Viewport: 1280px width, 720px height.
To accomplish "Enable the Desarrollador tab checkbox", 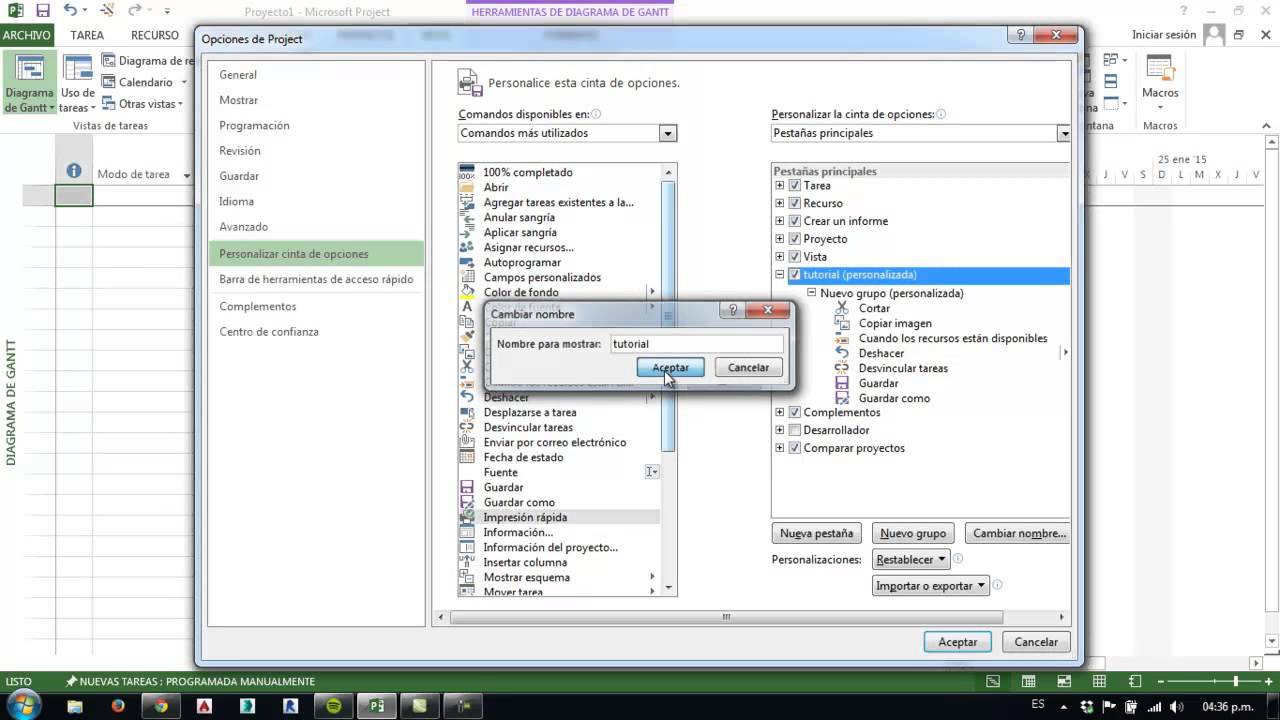I will (x=795, y=430).
